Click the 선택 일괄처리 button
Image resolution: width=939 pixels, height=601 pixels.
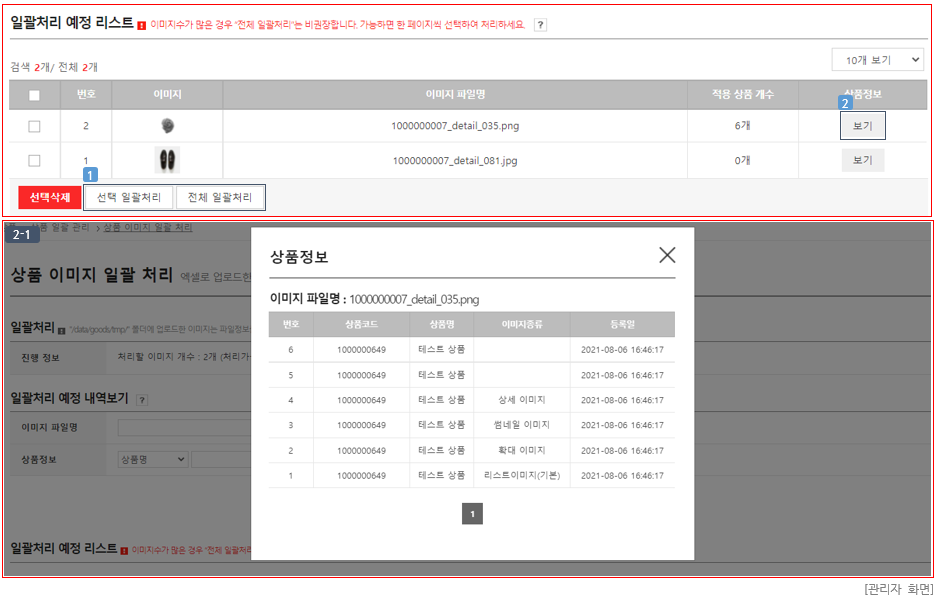129,198
